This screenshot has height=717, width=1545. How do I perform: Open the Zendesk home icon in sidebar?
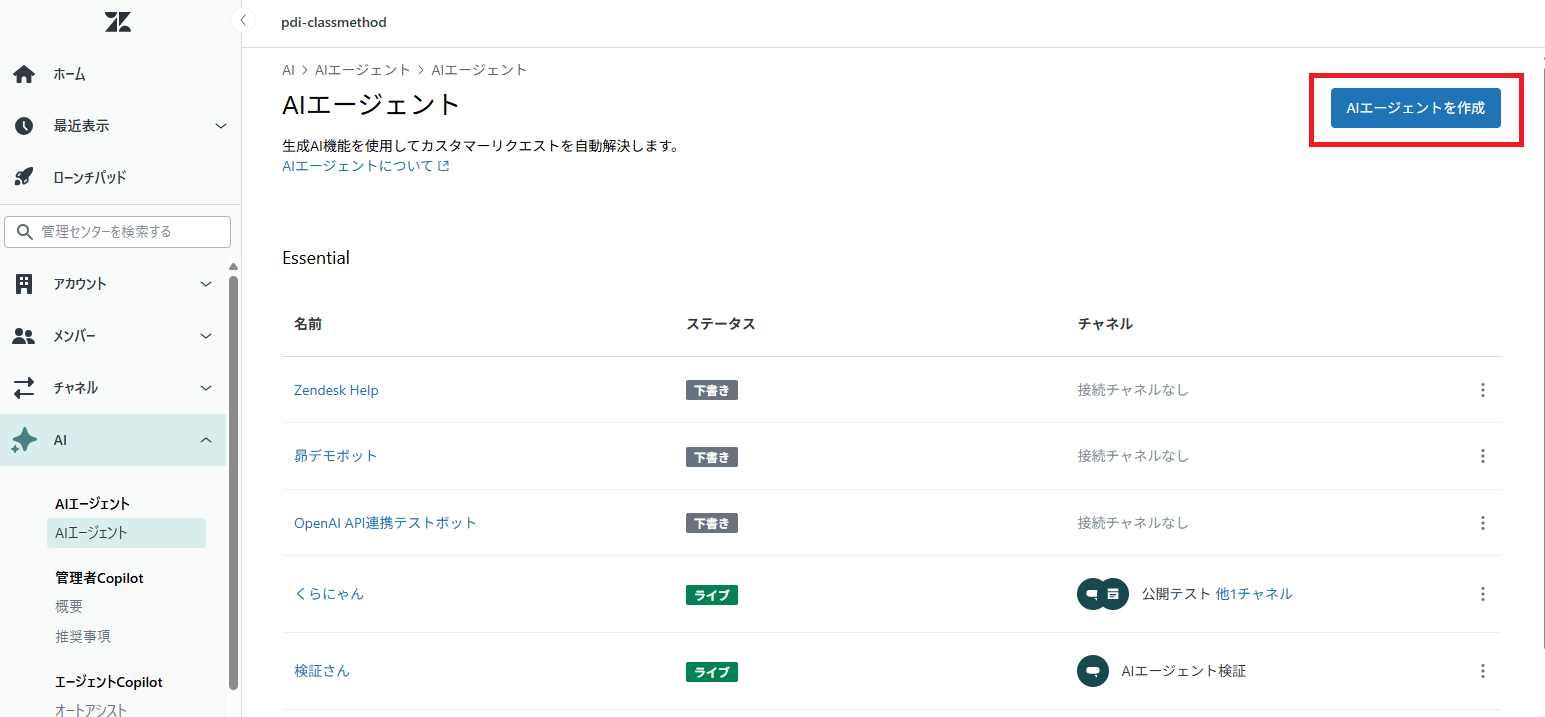tap(22, 73)
